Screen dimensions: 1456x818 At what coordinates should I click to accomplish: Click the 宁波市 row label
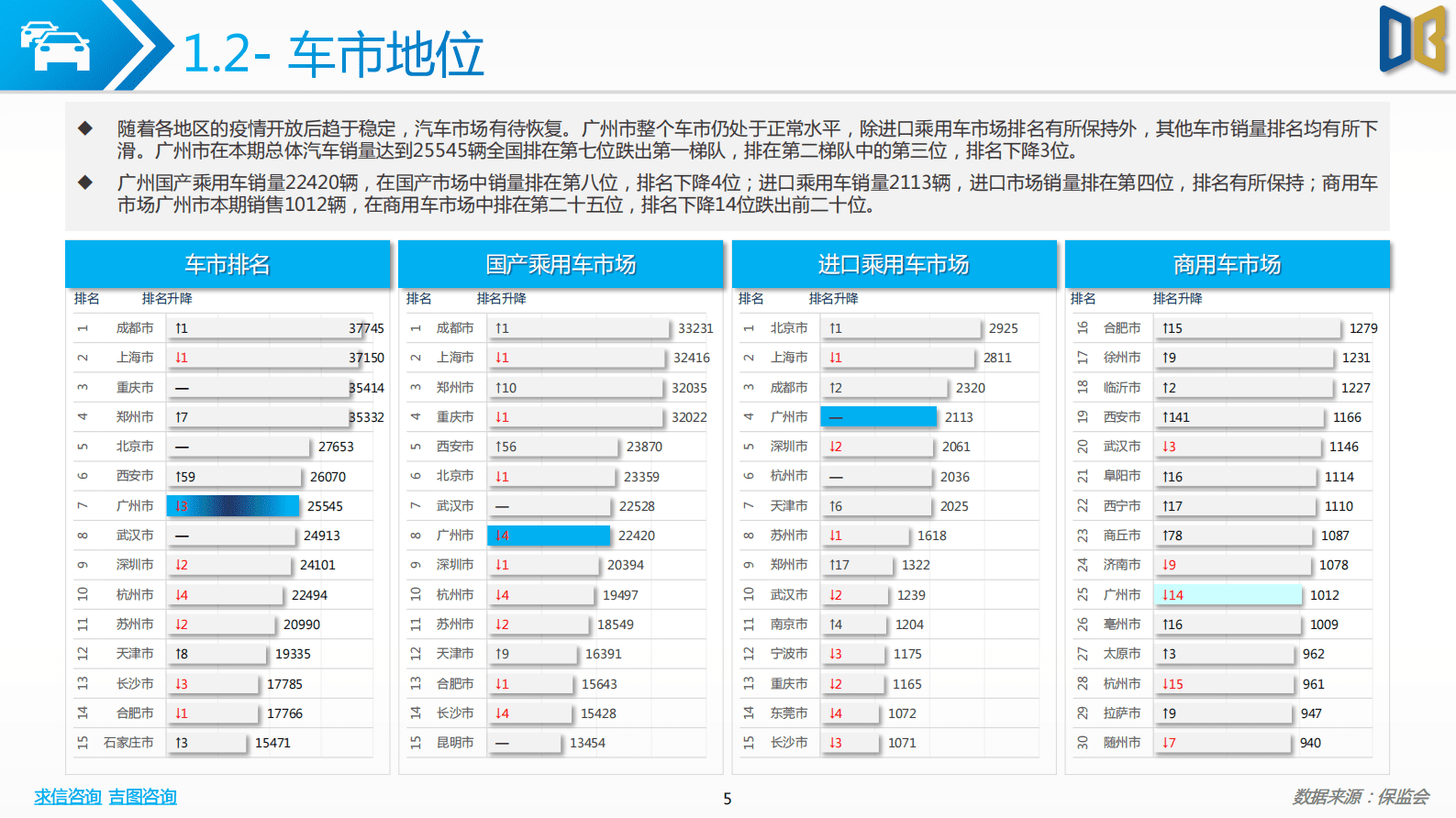(789, 654)
